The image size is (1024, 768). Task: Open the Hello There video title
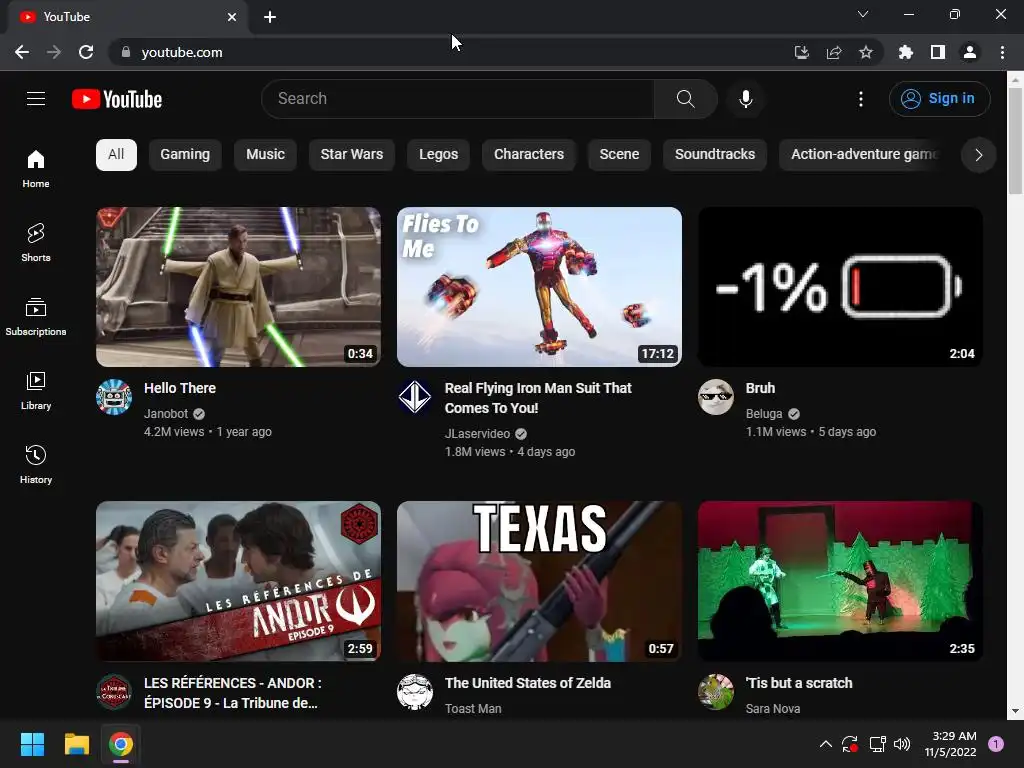[x=180, y=388]
